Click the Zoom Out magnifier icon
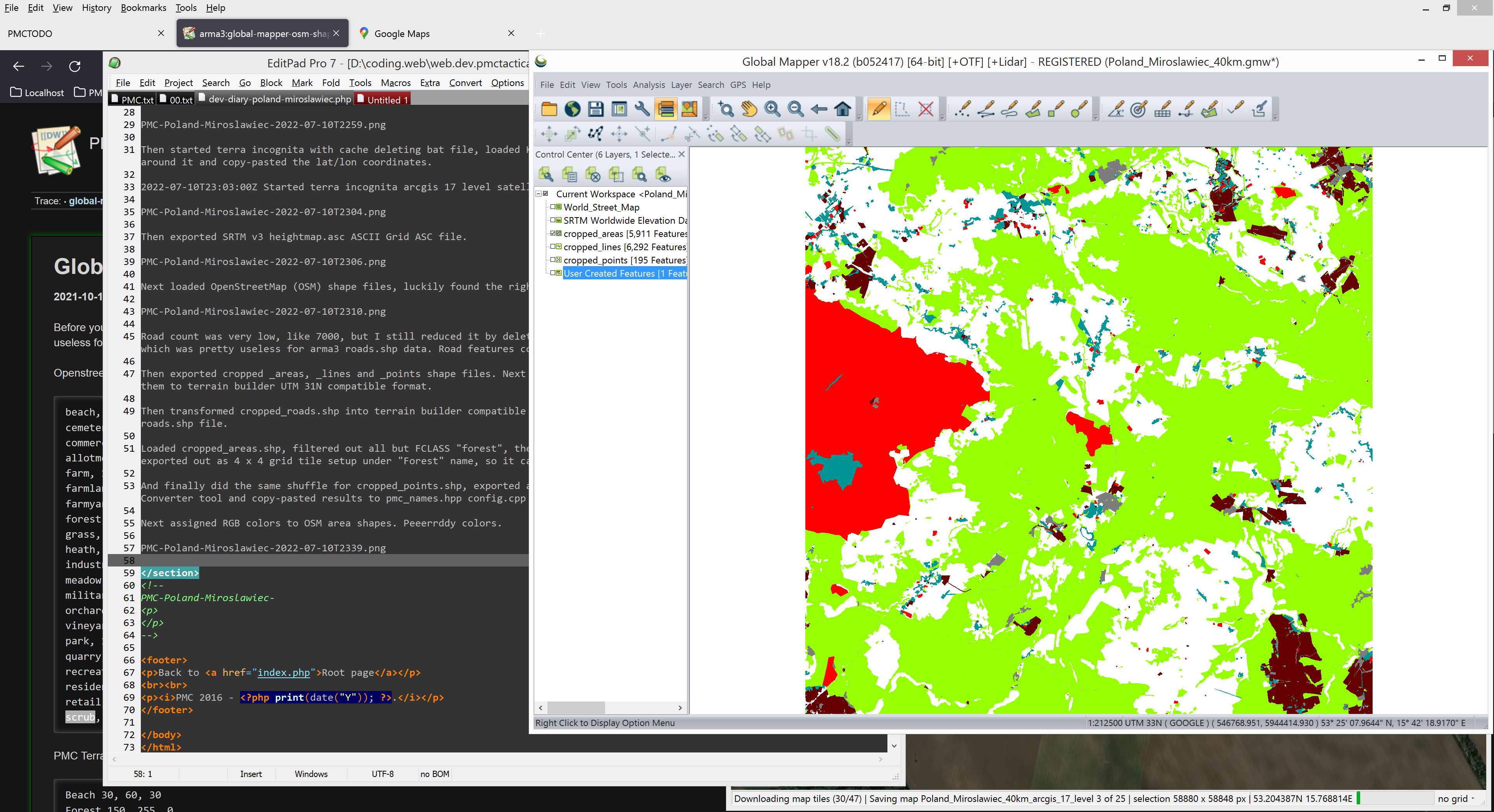 796,109
